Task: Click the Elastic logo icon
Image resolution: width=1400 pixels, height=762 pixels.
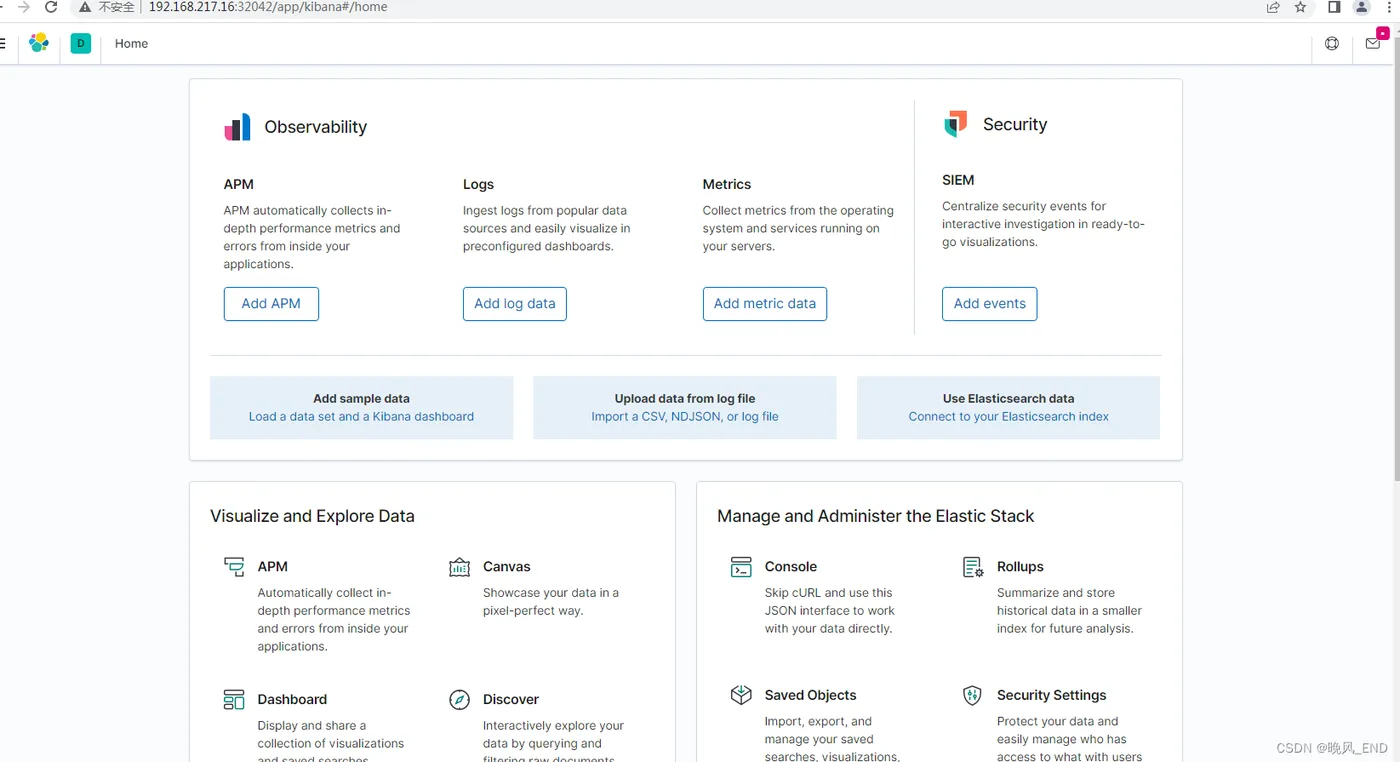Action: tap(39, 43)
